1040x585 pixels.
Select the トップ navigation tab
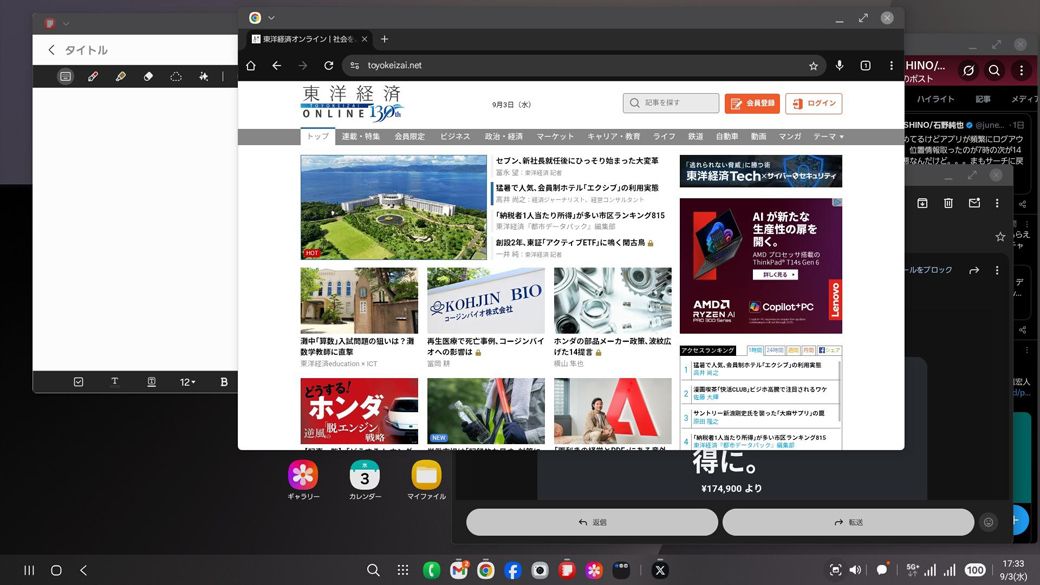318,136
